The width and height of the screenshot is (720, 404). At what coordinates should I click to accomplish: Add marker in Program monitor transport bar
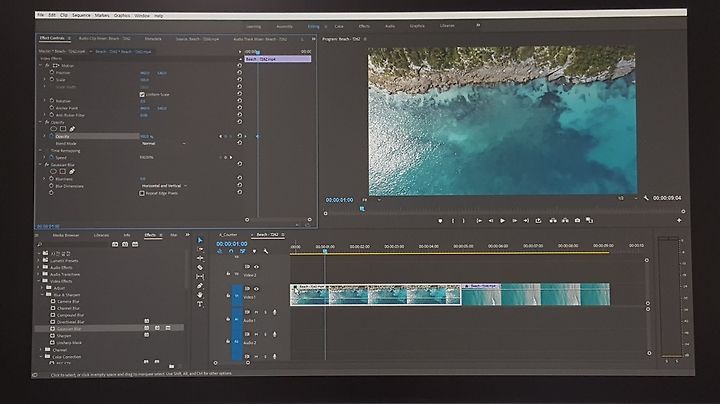(x=440, y=221)
